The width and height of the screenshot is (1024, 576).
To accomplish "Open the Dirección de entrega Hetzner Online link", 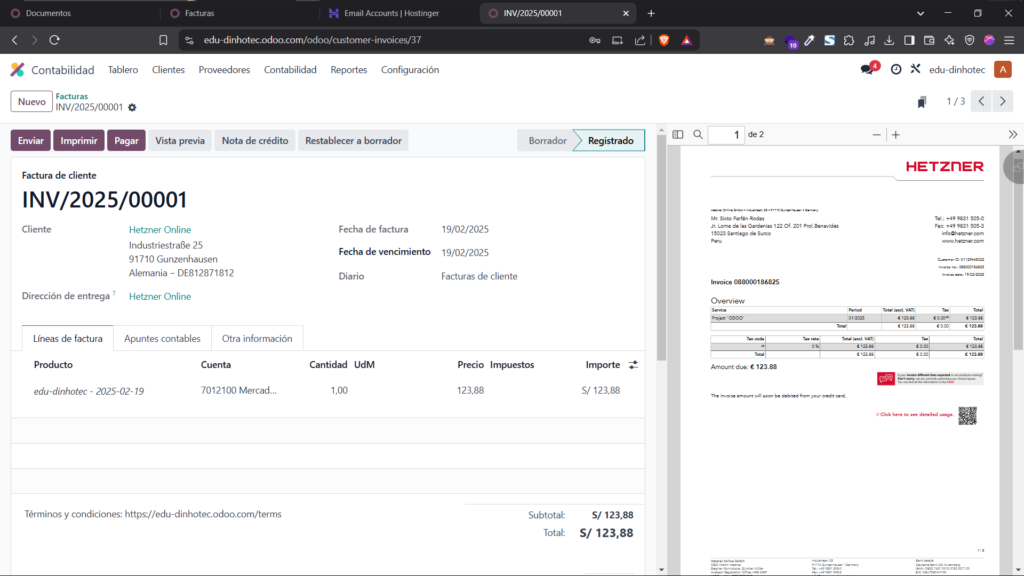I will point(160,296).
